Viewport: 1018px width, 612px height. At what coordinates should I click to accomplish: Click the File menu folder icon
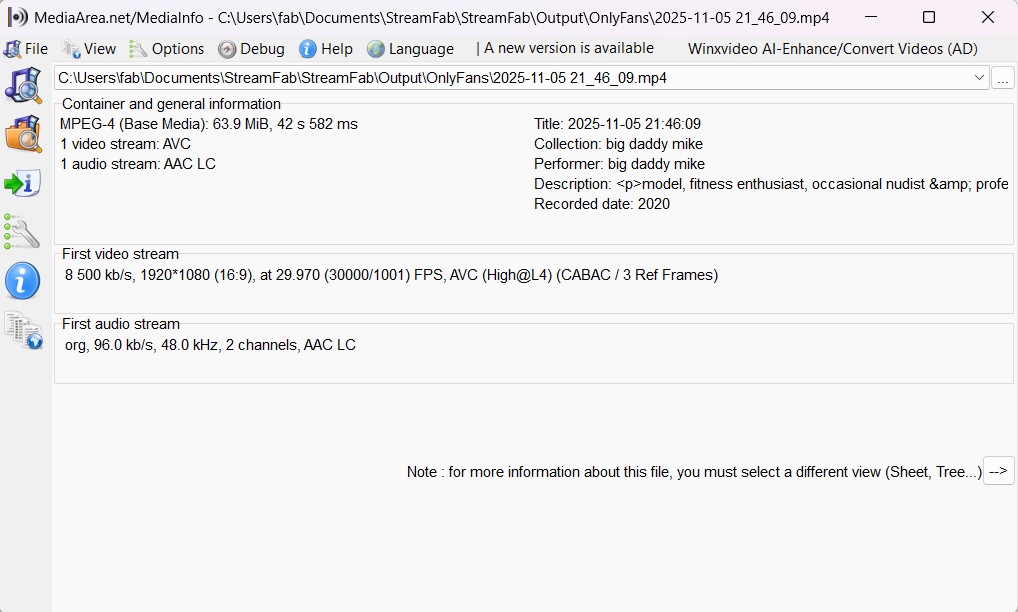pyautogui.click(x=13, y=48)
